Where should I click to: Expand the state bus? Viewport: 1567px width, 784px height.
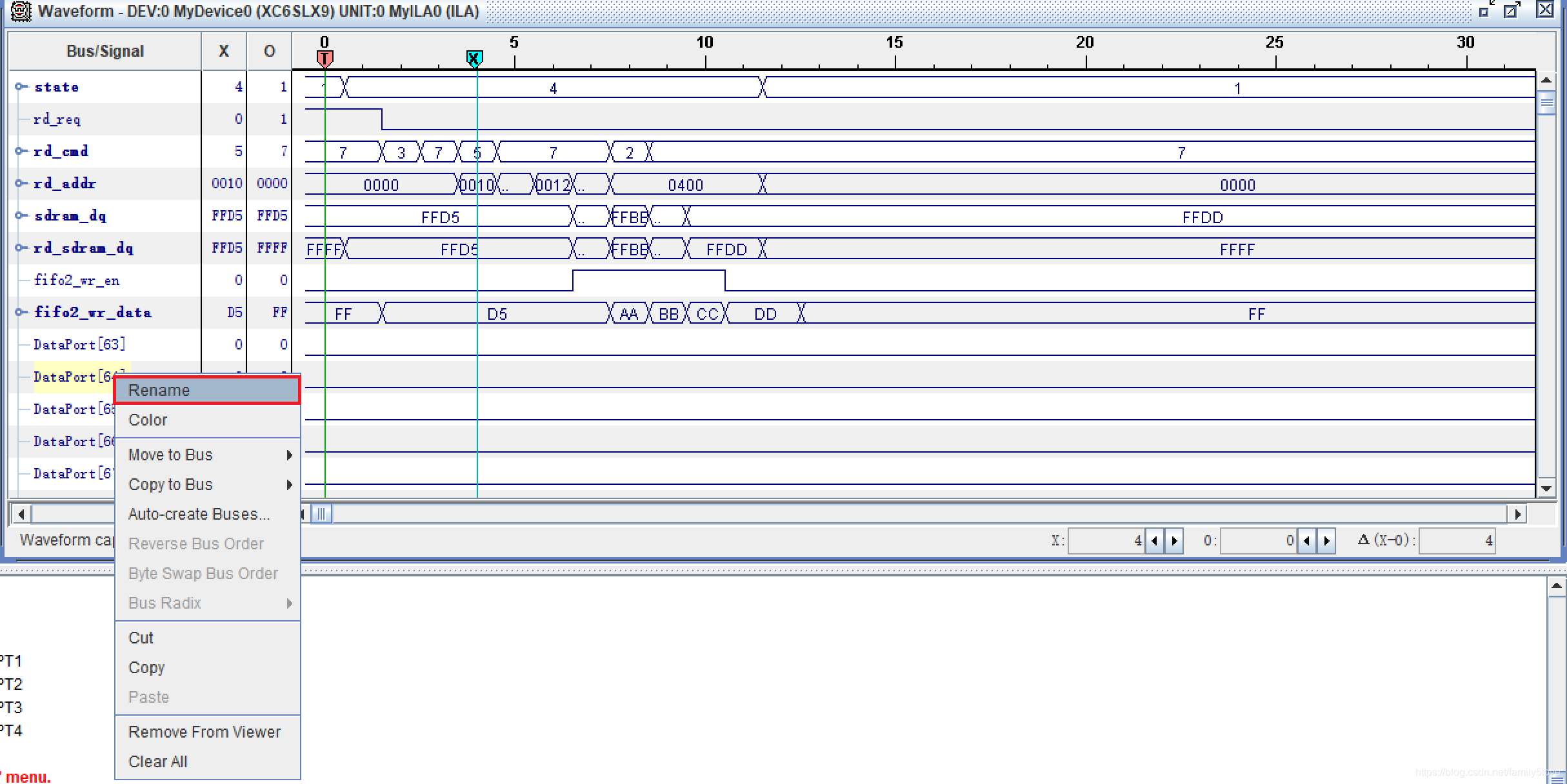pyautogui.click(x=21, y=86)
